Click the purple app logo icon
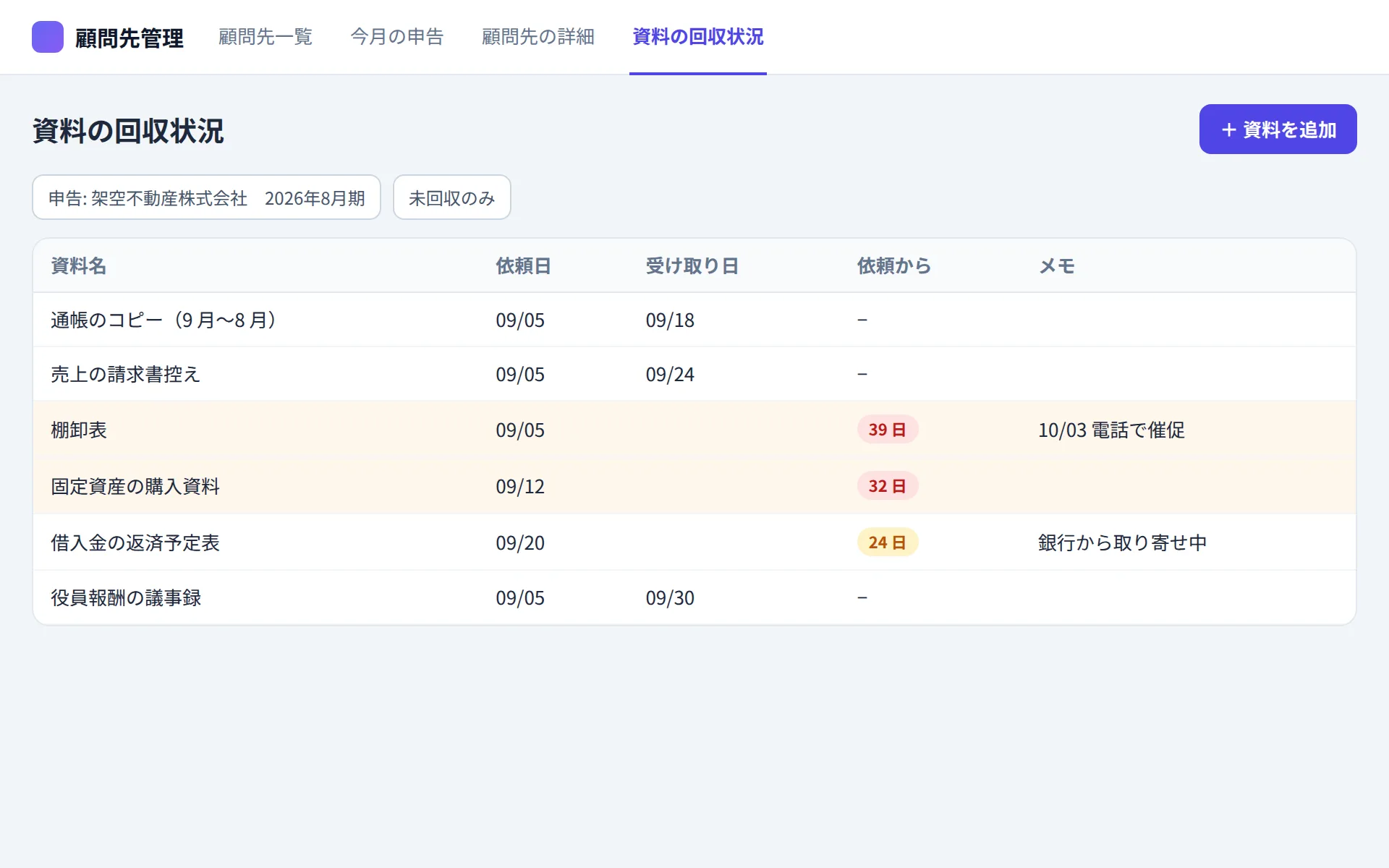Viewport: 1389px width, 868px height. coord(48,37)
